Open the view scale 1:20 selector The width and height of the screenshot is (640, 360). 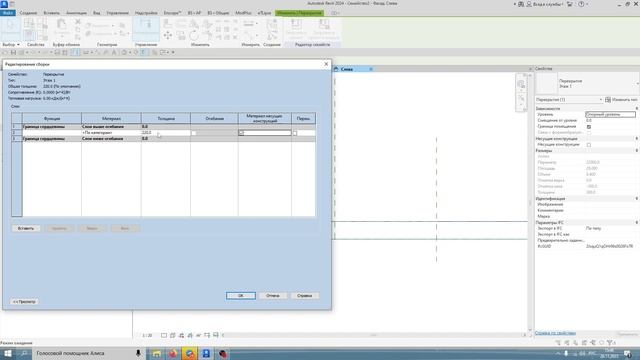pyautogui.click(x=147, y=336)
